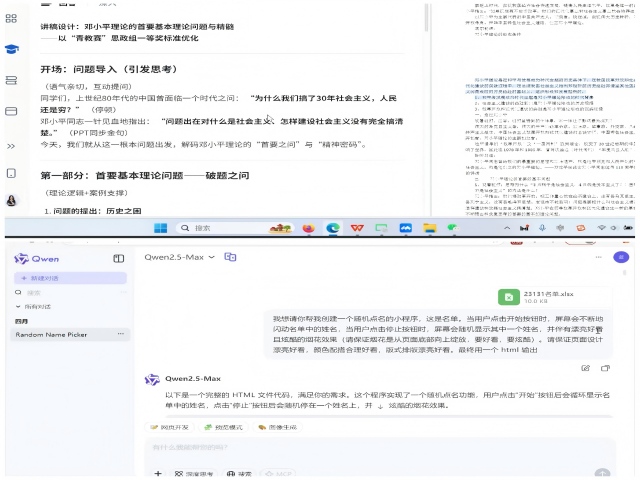The height and width of the screenshot is (480, 640).
Task: Select the 网页开发 suggestion chip
Action: pyautogui.click(x=169, y=427)
